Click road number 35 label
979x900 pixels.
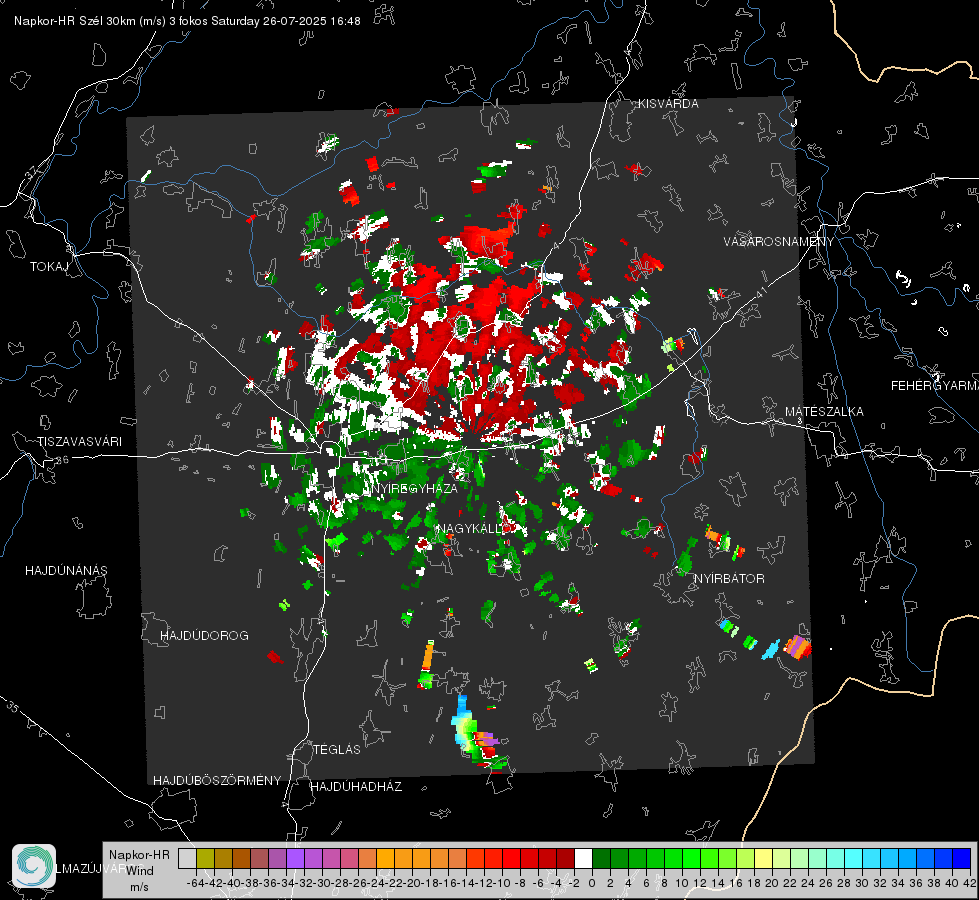(x=12, y=706)
